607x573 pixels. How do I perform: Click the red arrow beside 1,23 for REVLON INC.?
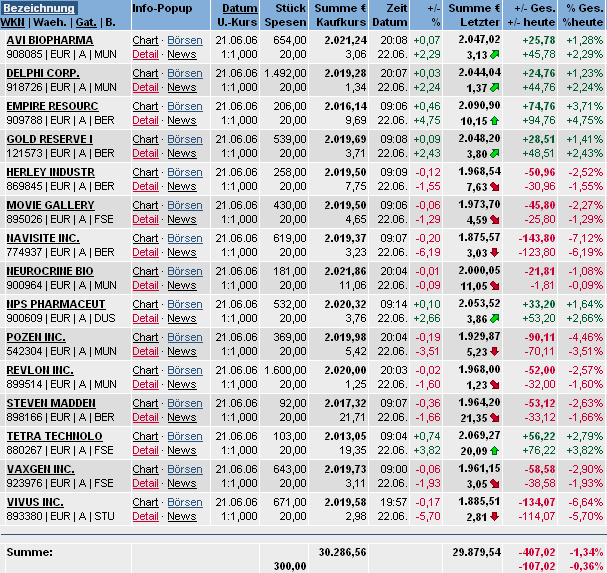[x=494, y=385]
